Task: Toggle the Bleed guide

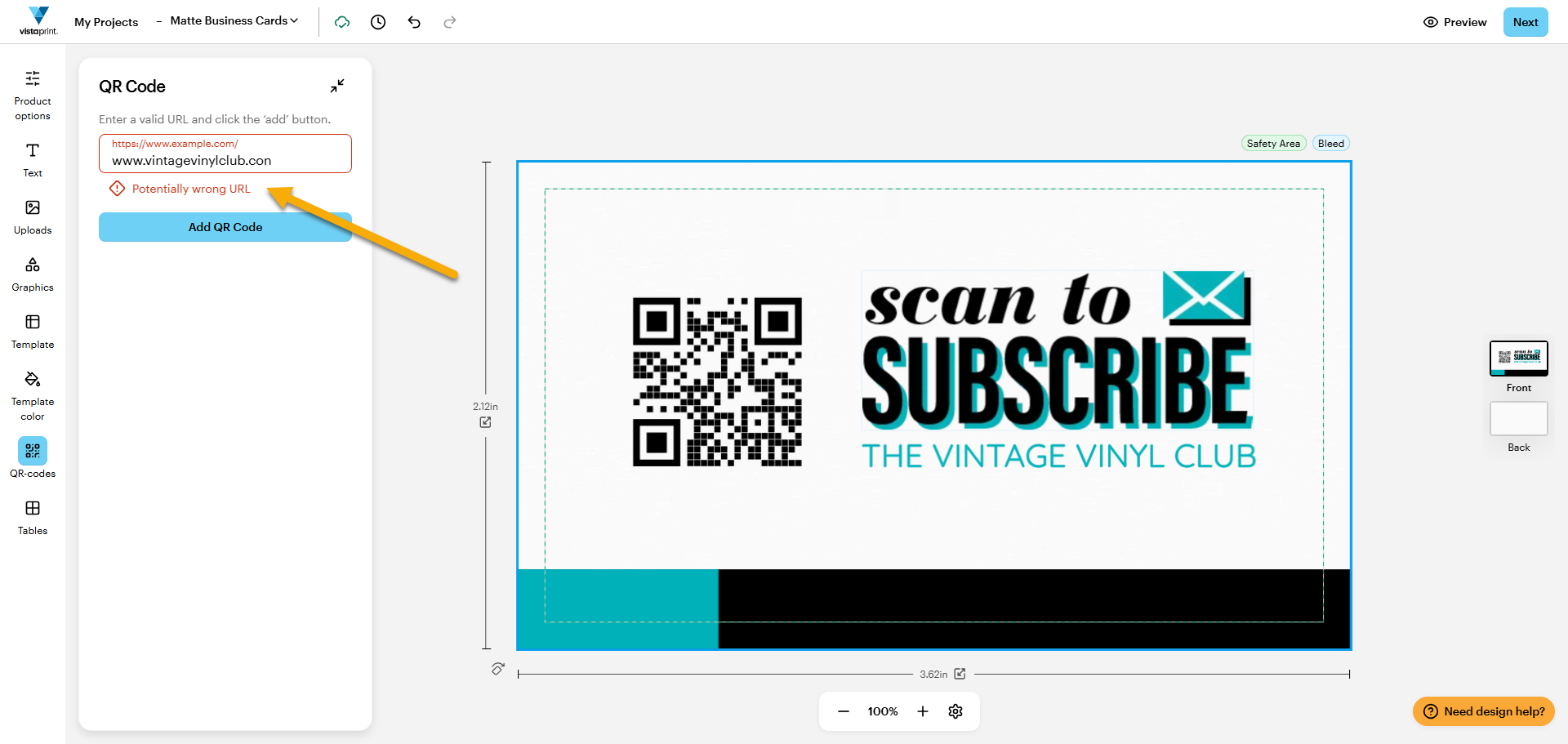Action: pyautogui.click(x=1331, y=144)
